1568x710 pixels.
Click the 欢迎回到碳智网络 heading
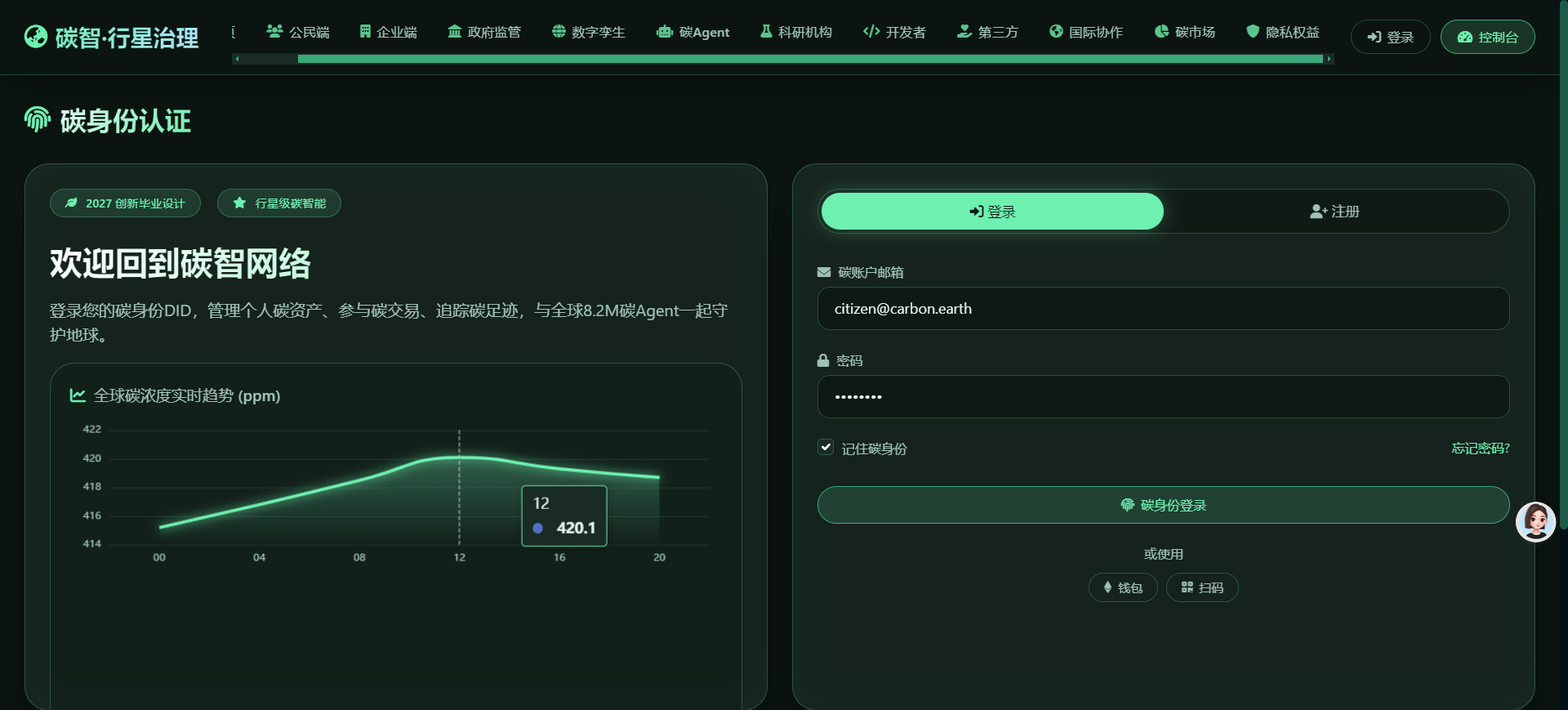pos(180,263)
